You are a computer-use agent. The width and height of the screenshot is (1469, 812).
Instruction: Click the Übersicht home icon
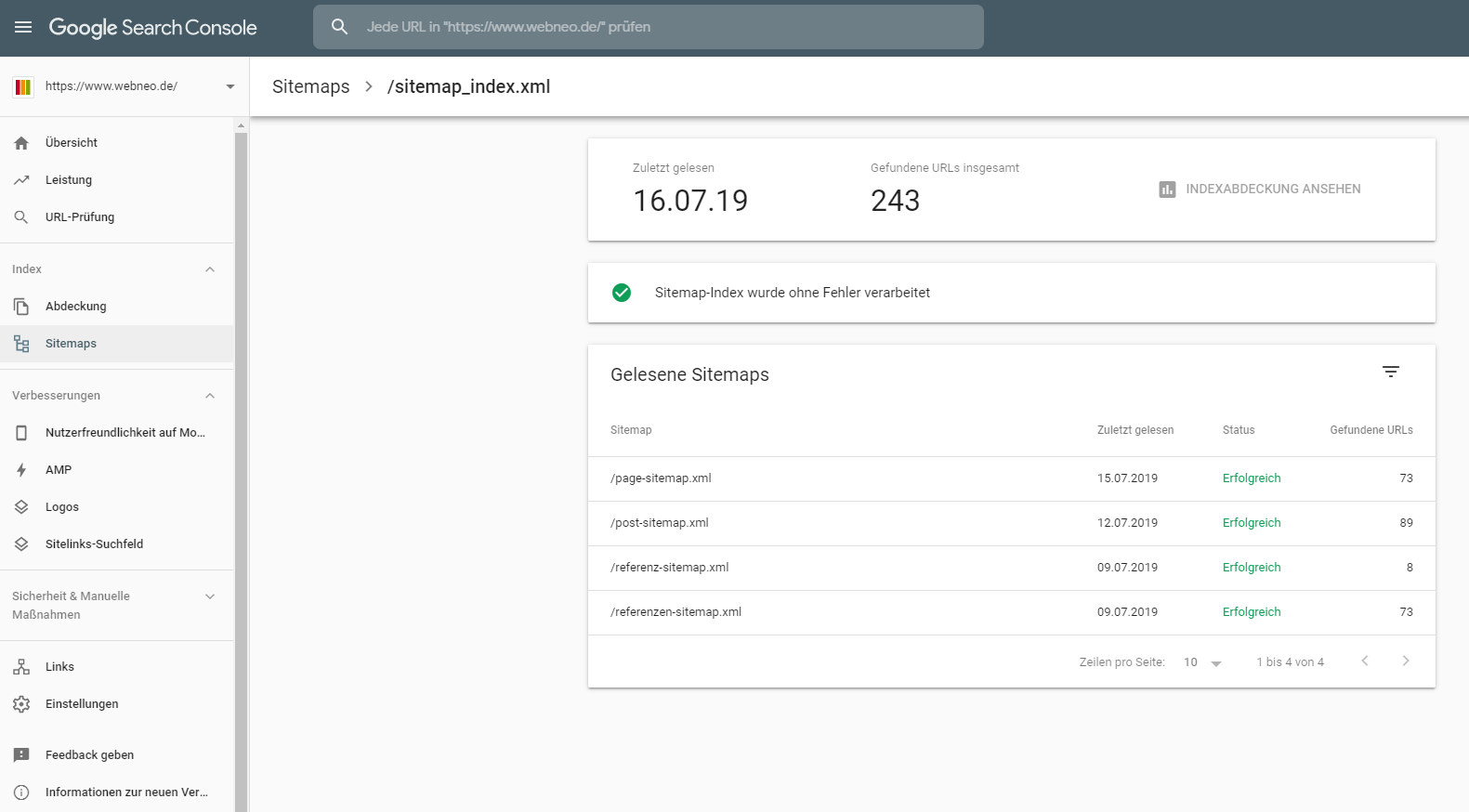(x=21, y=143)
